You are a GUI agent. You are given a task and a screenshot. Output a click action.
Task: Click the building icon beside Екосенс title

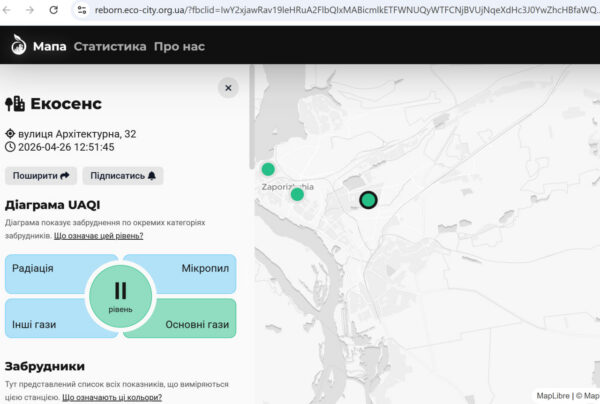click(15, 104)
